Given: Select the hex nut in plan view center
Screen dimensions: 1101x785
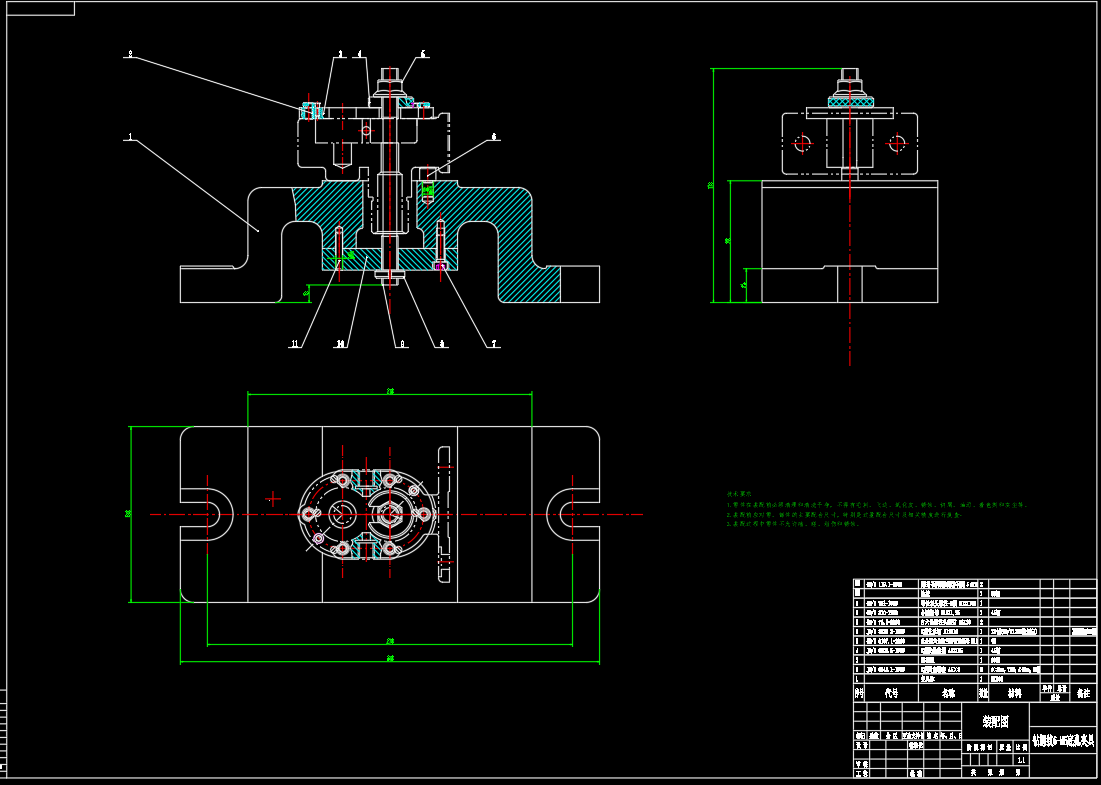Looking at the screenshot, I should [388, 516].
